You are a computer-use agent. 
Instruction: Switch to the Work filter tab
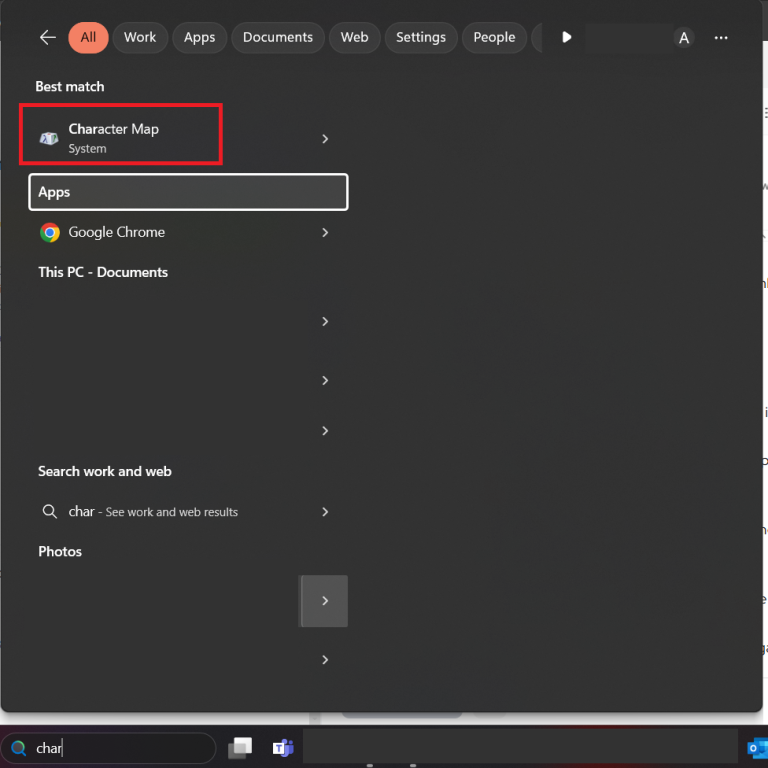click(x=140, y=37)
